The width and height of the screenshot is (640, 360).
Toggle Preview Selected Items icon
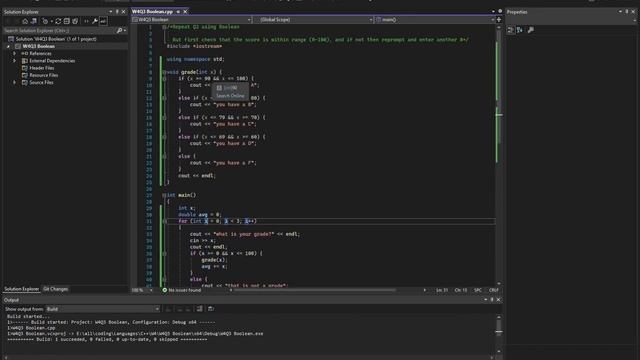click(x=103, y=21)
